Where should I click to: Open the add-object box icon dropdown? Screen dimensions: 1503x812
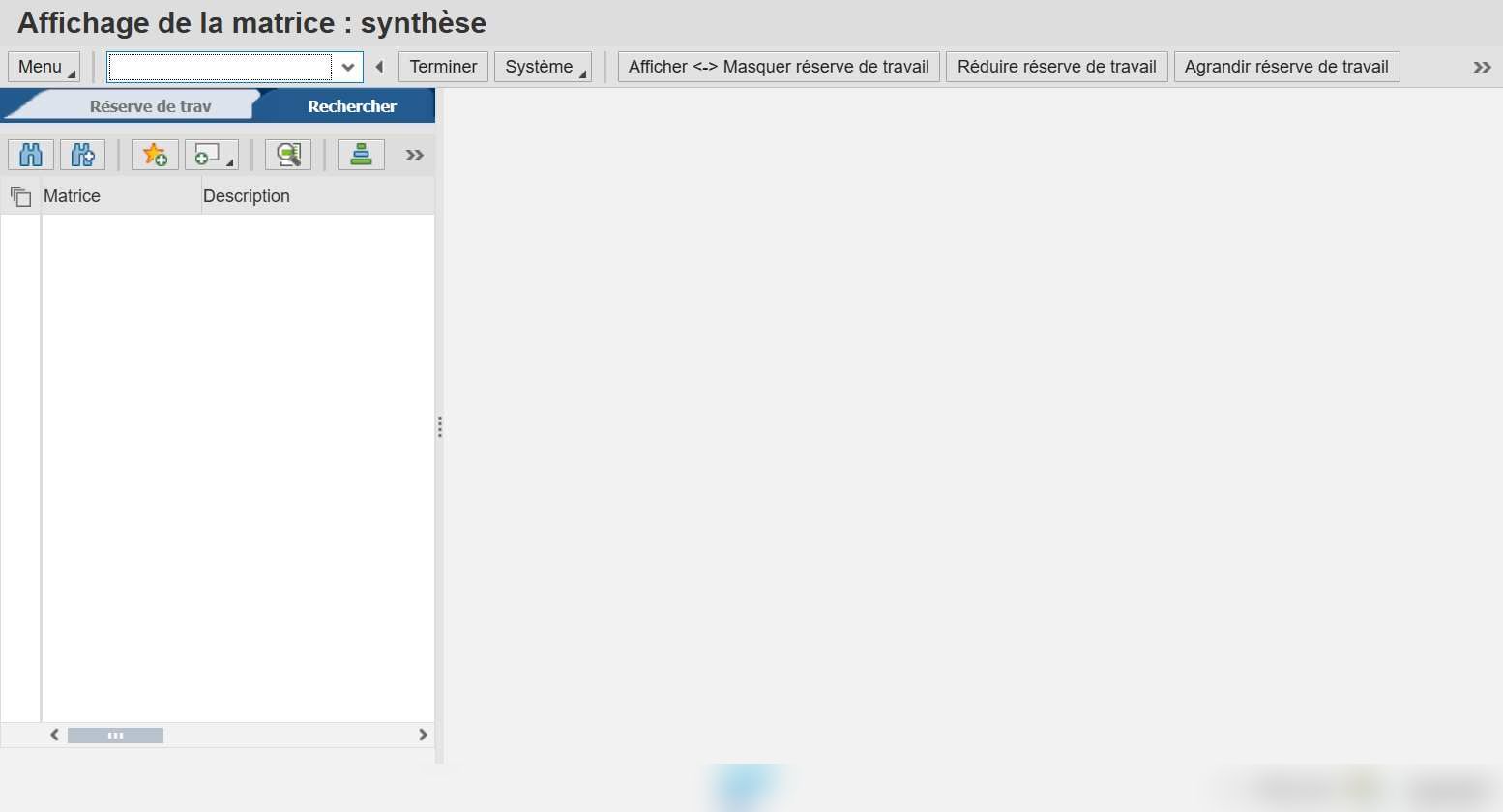212,155
